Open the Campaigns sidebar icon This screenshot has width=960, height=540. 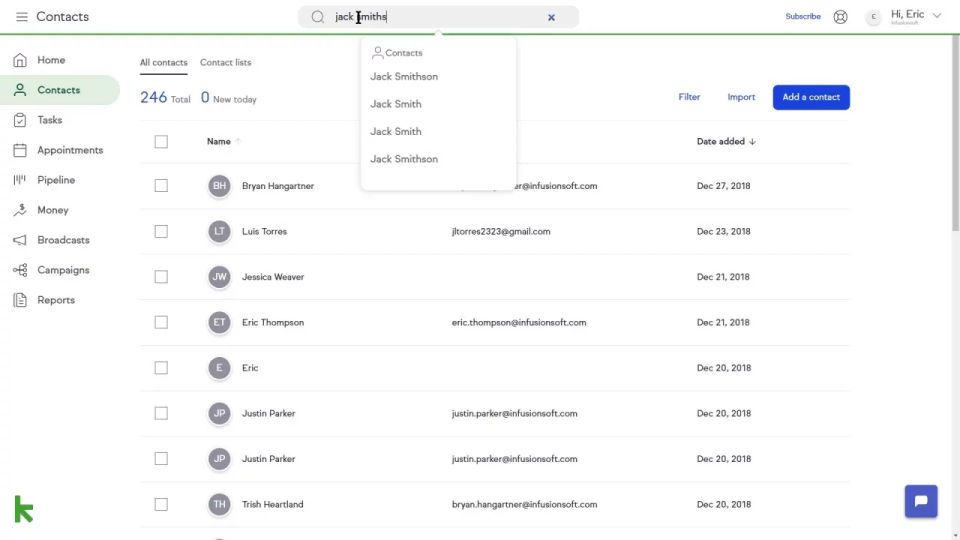pos(20,270)
